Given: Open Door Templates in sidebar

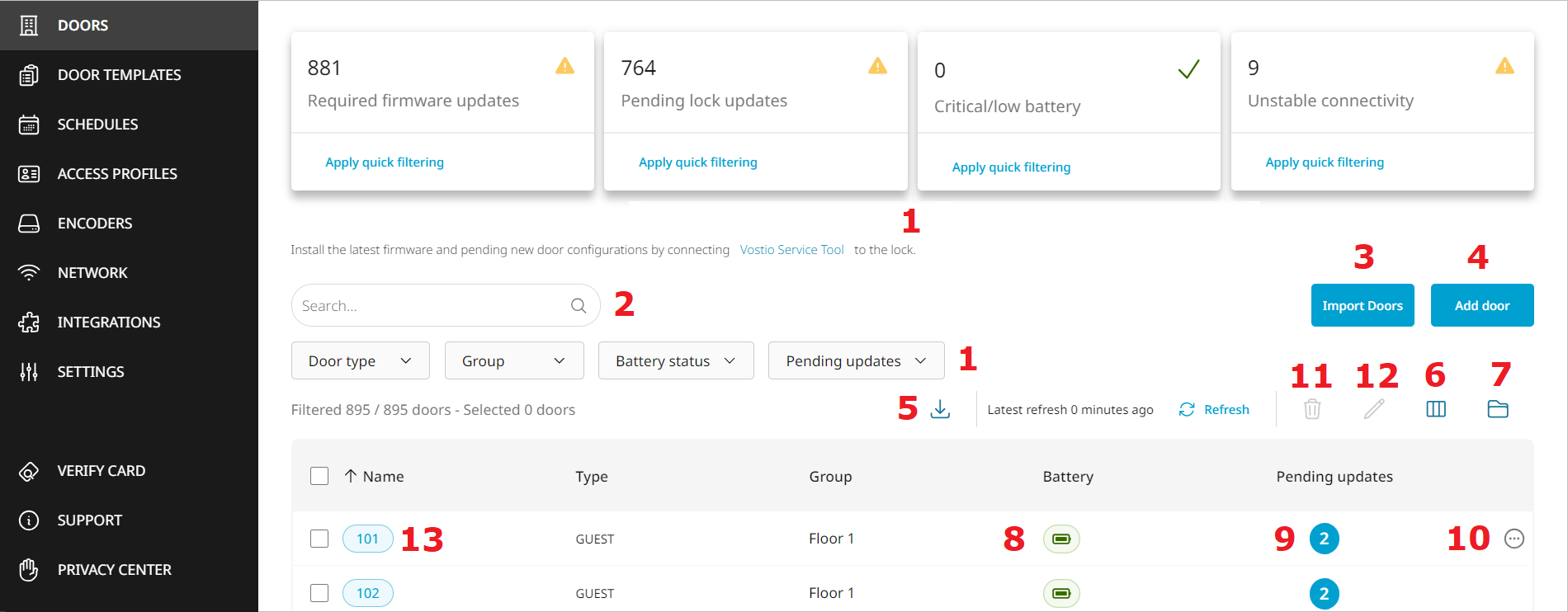Looking at the screenshot, I should pos(119,75).
